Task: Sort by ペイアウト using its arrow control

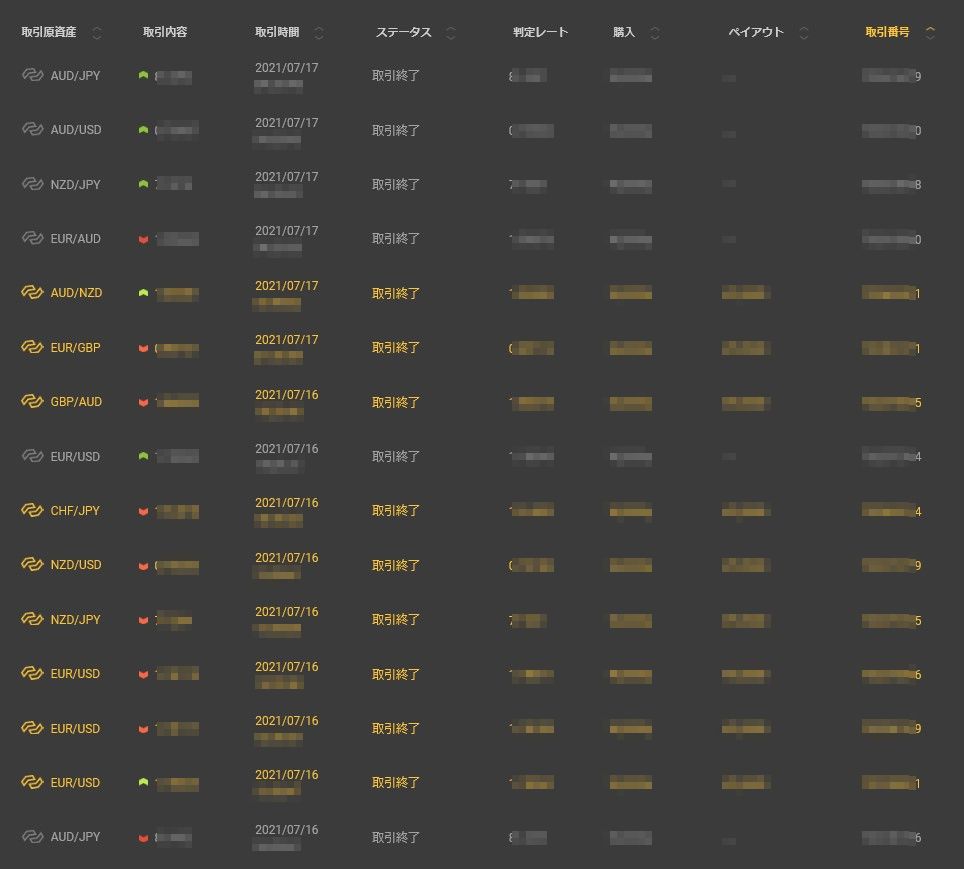Action: pos(804,33)
